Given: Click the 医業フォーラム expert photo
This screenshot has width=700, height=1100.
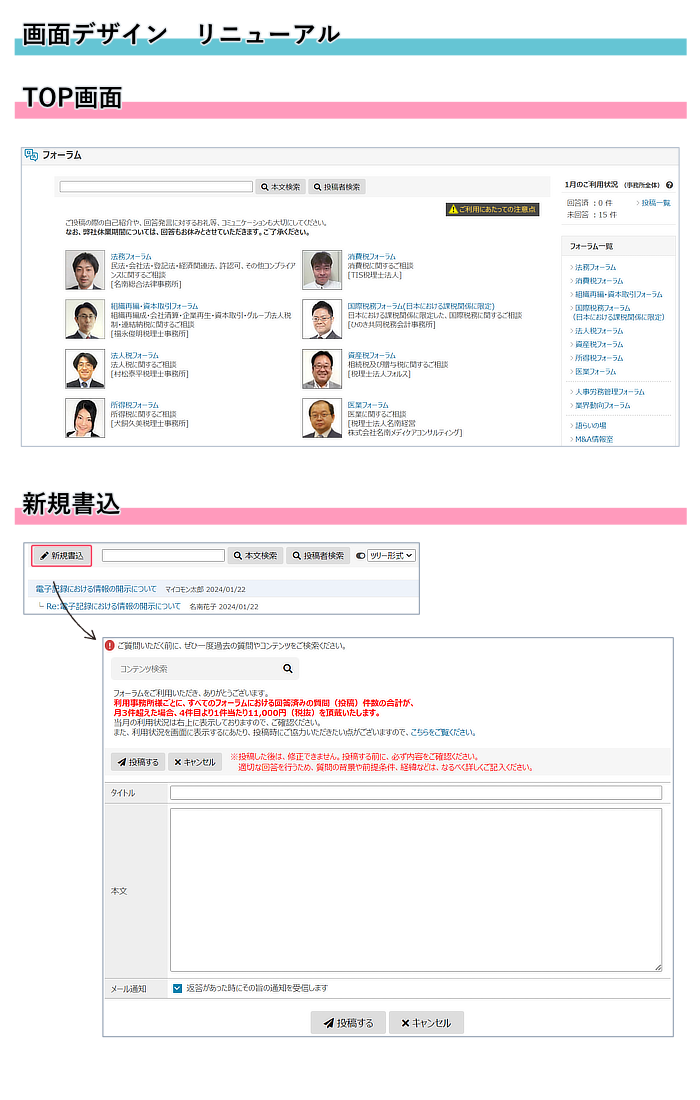Looking at the screenshot, I should [322, 418].
